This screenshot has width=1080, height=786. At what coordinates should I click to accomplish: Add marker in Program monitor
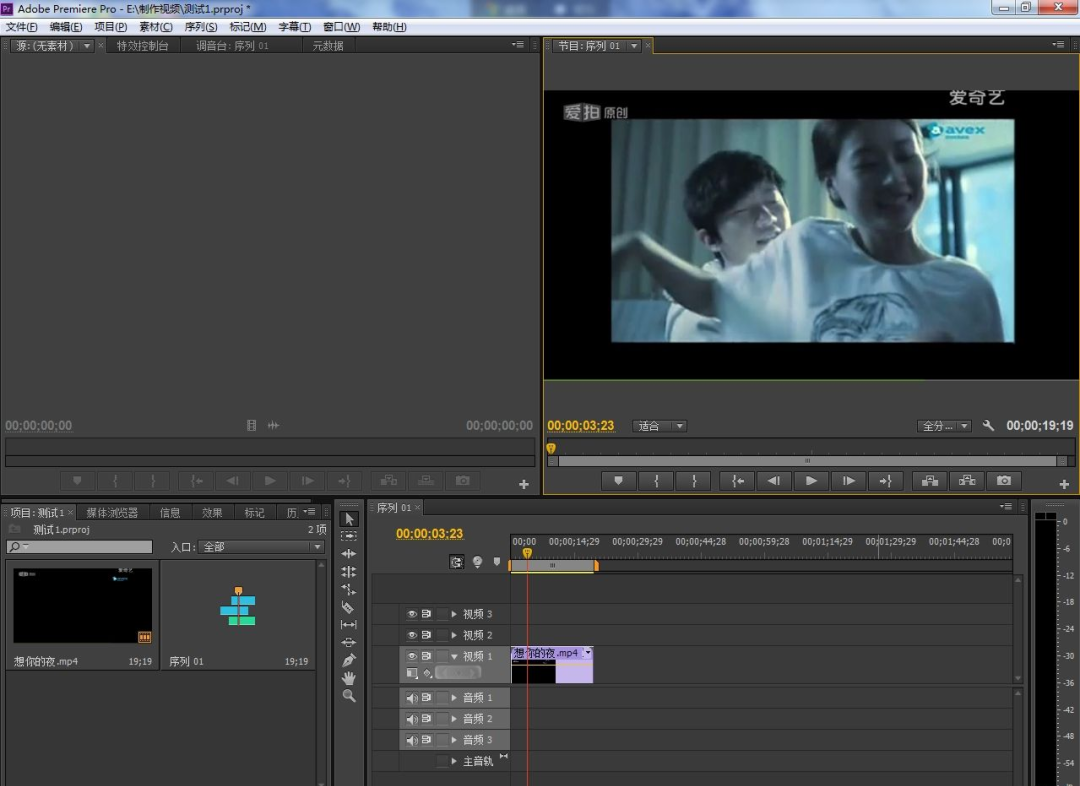tap(619, 481)
